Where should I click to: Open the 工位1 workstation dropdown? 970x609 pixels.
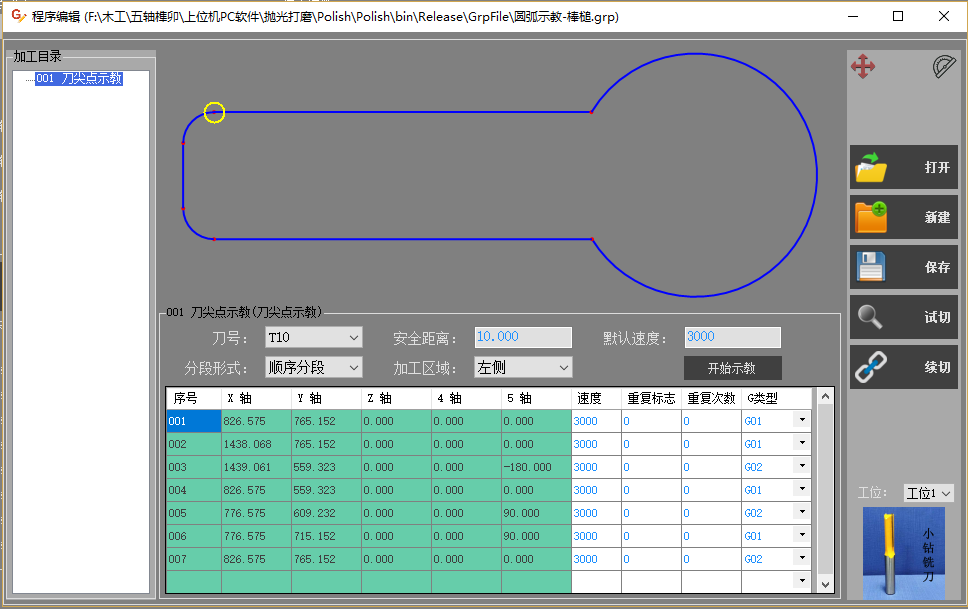pyautogui.click(x=946, y=494)
